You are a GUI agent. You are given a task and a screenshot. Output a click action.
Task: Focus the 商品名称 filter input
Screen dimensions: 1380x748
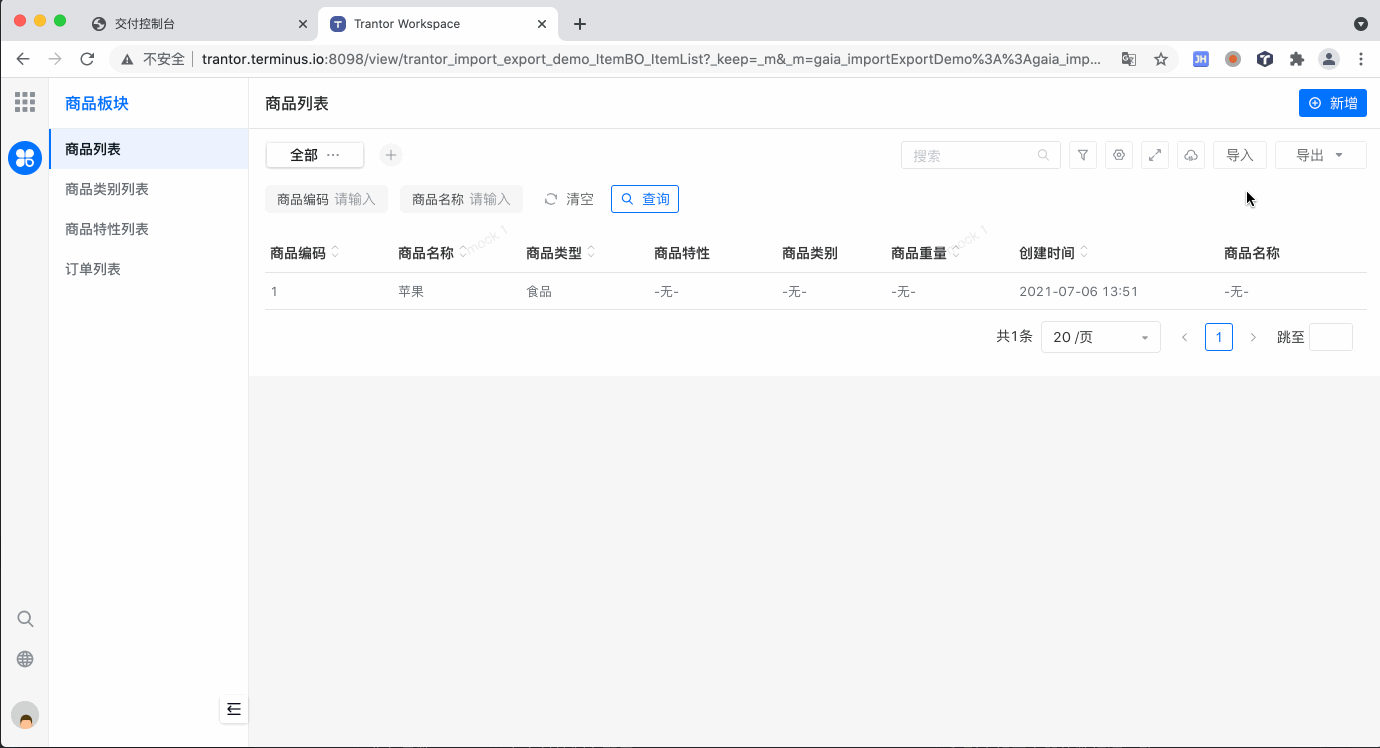461,199
